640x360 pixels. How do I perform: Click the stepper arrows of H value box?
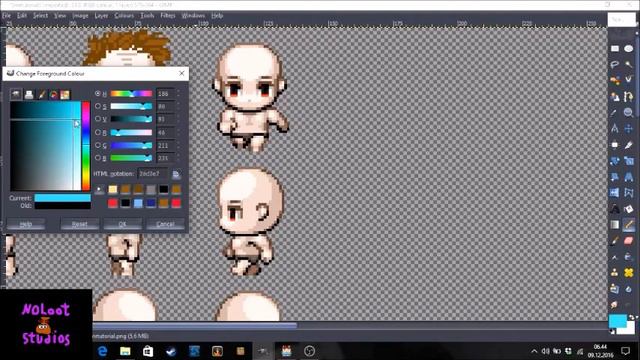click(x=178, y=94)
